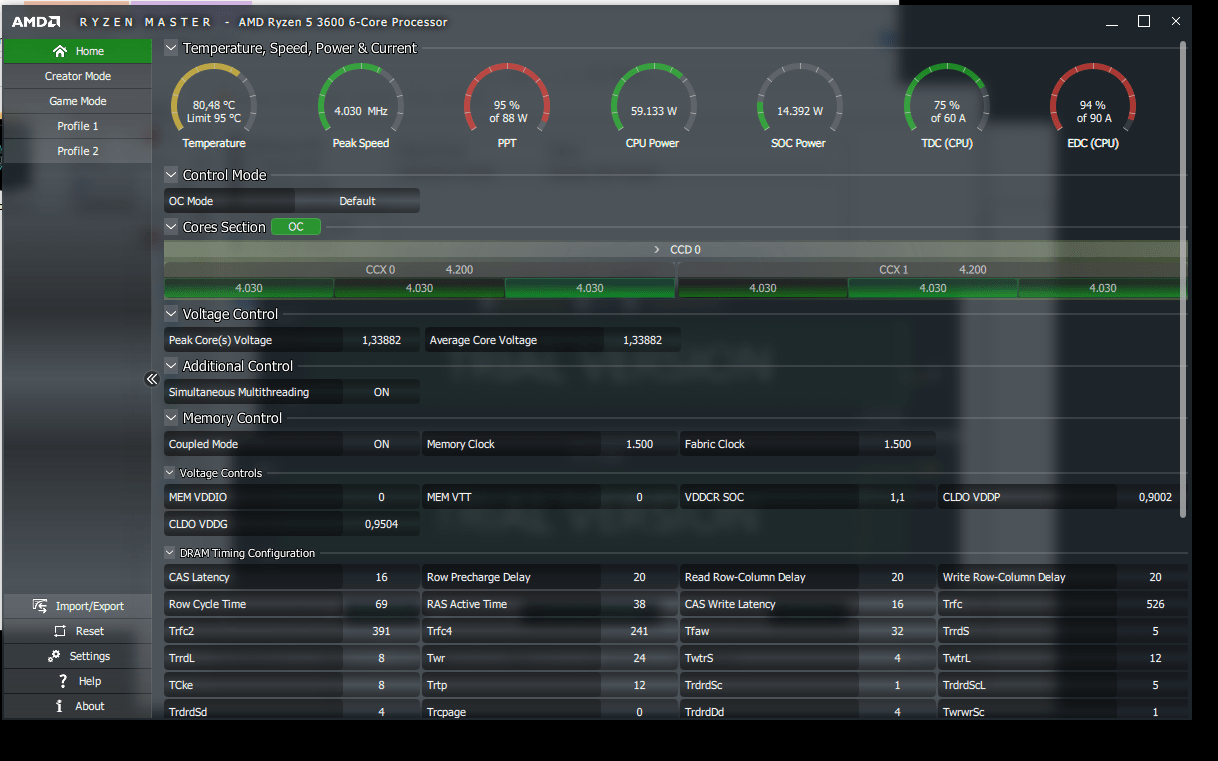Switch to Creator Mode profile
Screen dimensions: 1218x761
tap(77, 76)
